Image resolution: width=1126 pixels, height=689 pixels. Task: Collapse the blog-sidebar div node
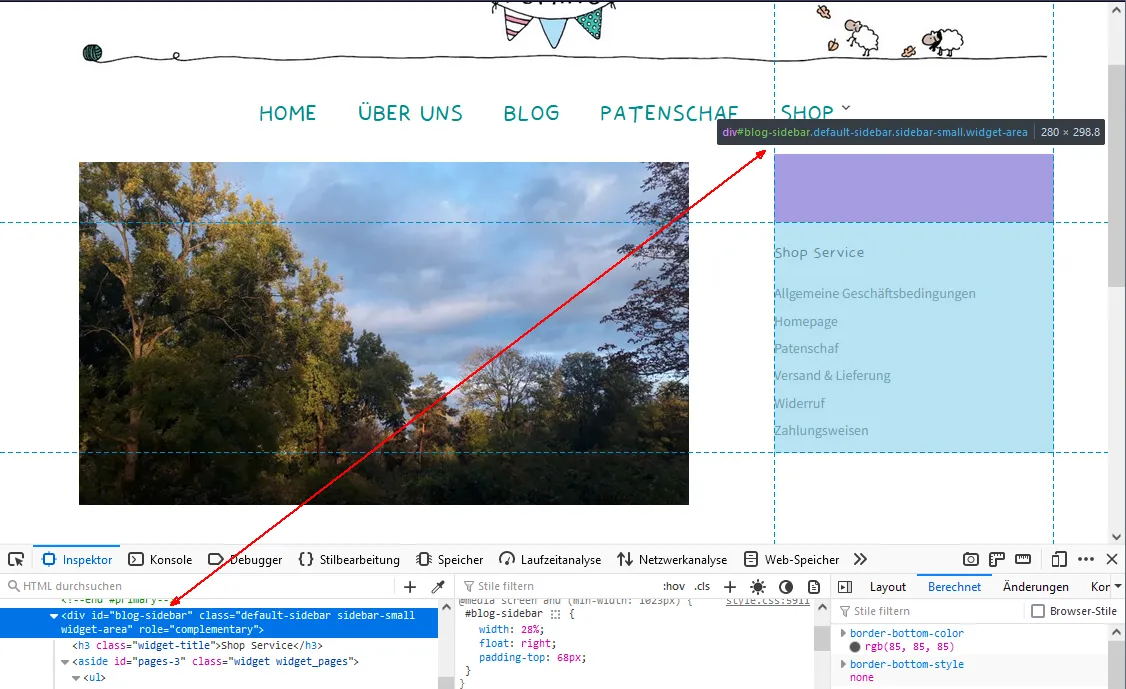[53, 616]
